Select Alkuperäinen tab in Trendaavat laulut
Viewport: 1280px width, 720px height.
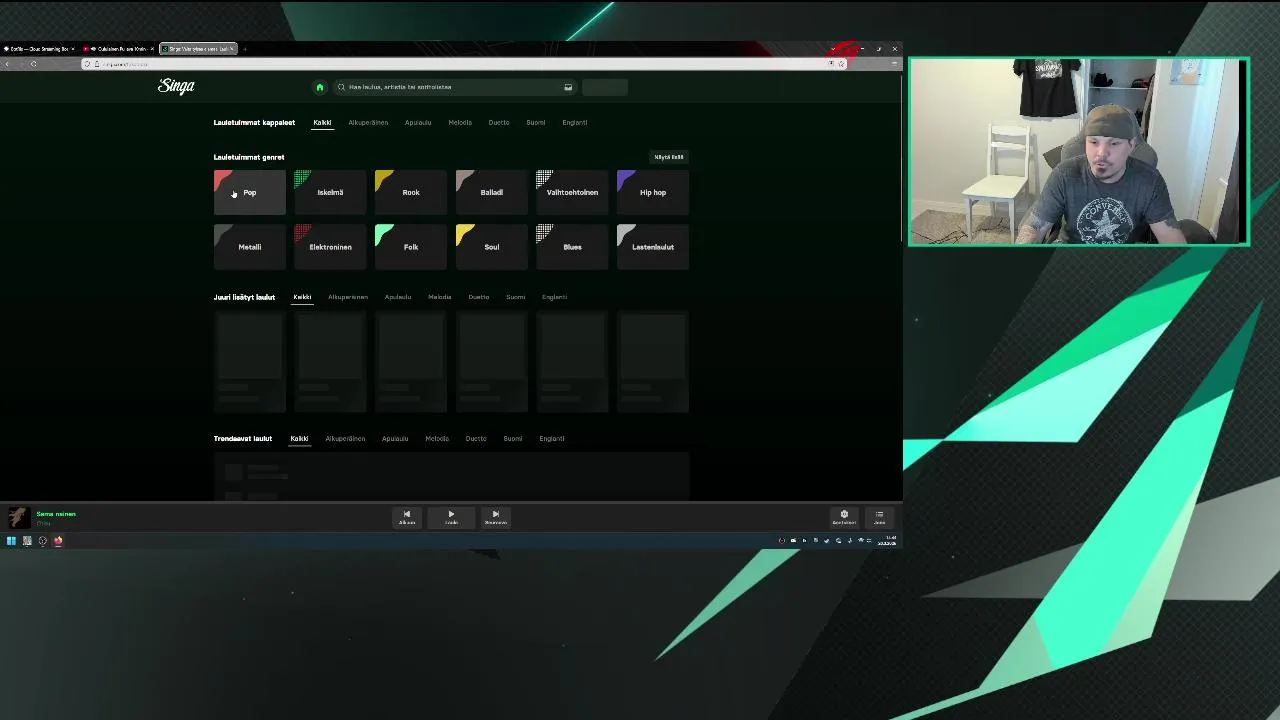(345, 438)
